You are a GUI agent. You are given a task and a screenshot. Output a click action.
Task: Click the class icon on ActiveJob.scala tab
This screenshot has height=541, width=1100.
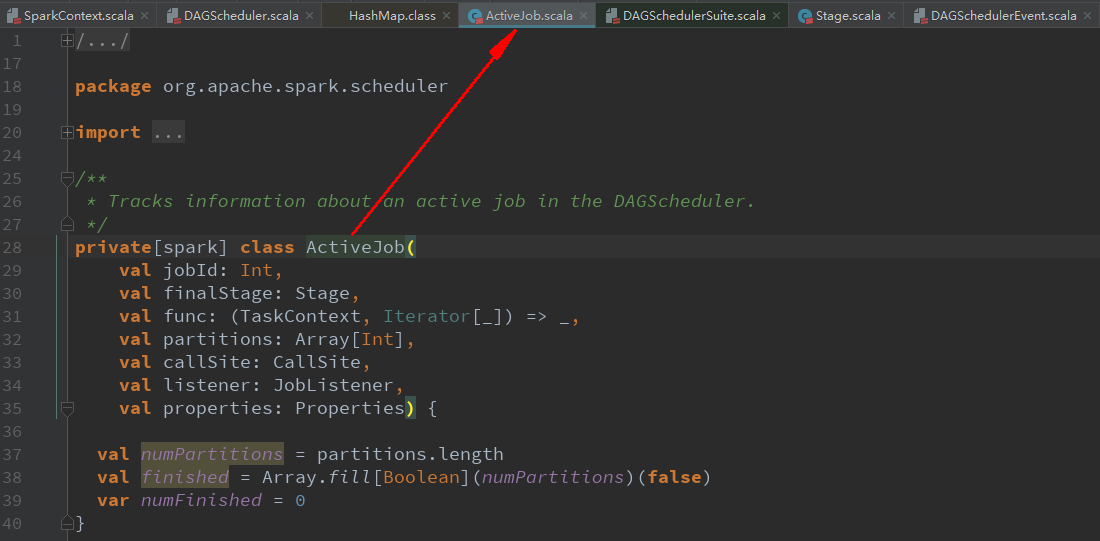tap(475, 15)
